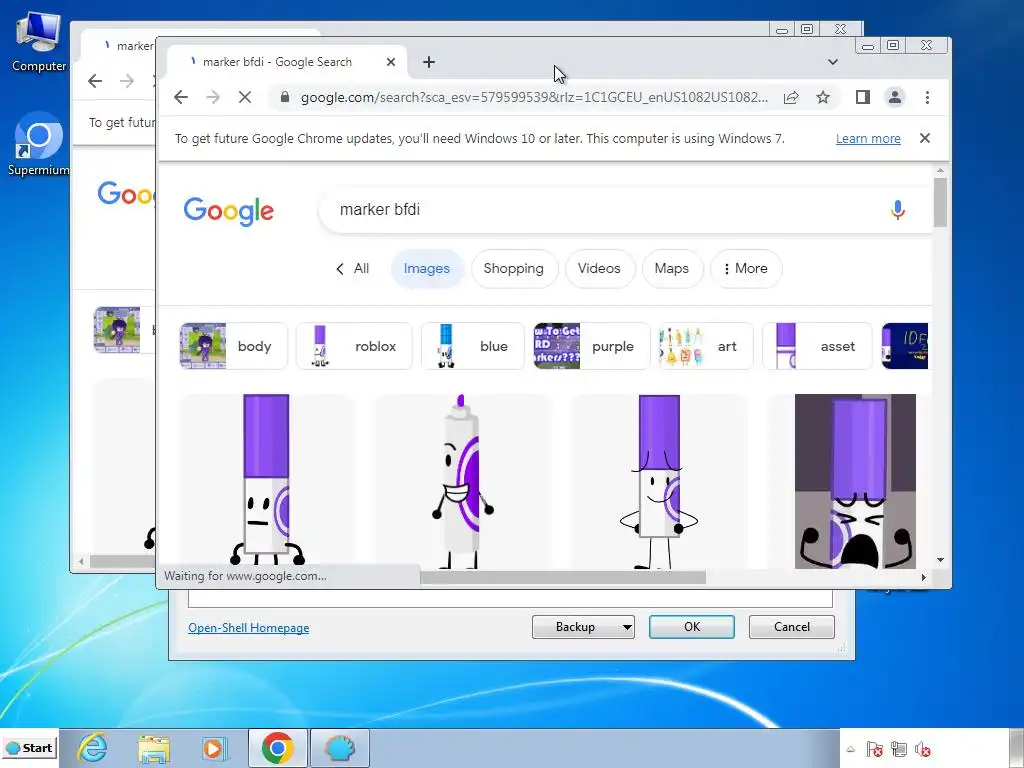Open the shouting marker image on grey
The image size is (1024, 768).
[855, 481]
